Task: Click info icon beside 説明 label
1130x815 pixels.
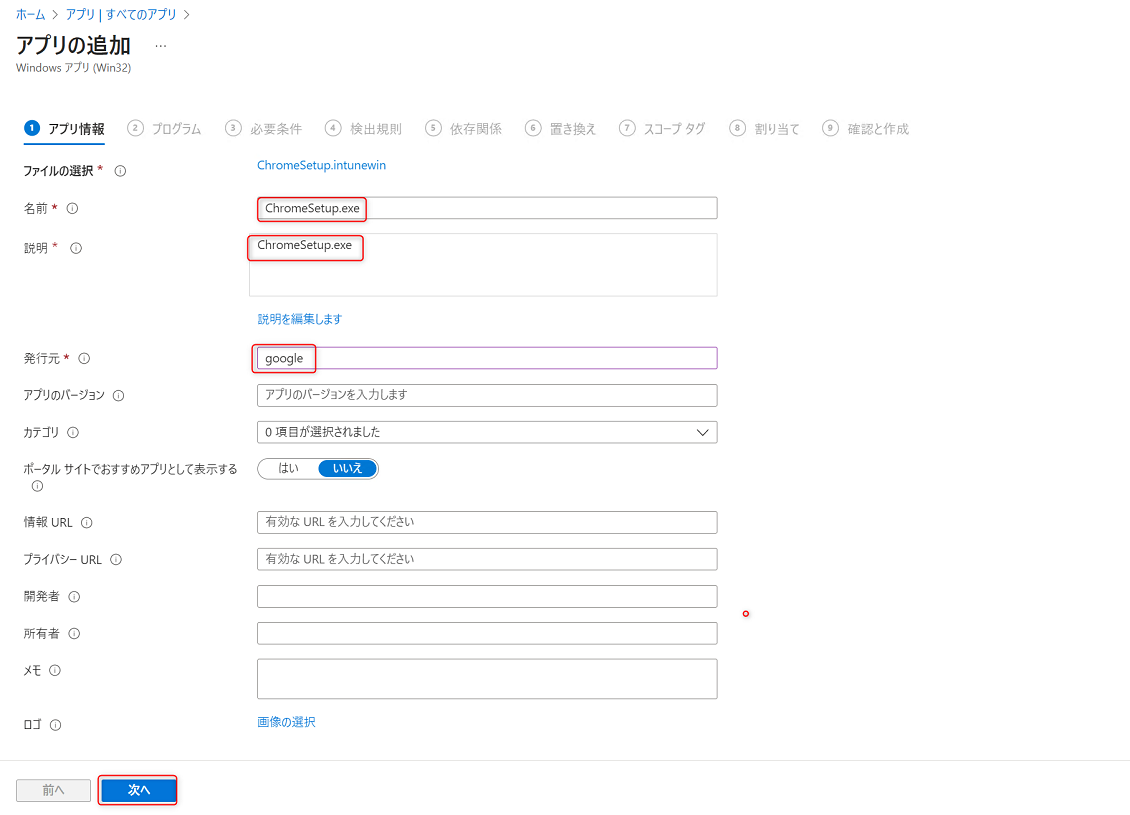Action: [76, 248]
